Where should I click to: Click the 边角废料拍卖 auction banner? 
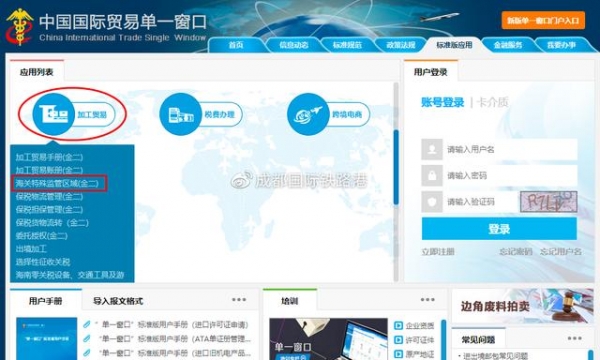click(523, 306)
